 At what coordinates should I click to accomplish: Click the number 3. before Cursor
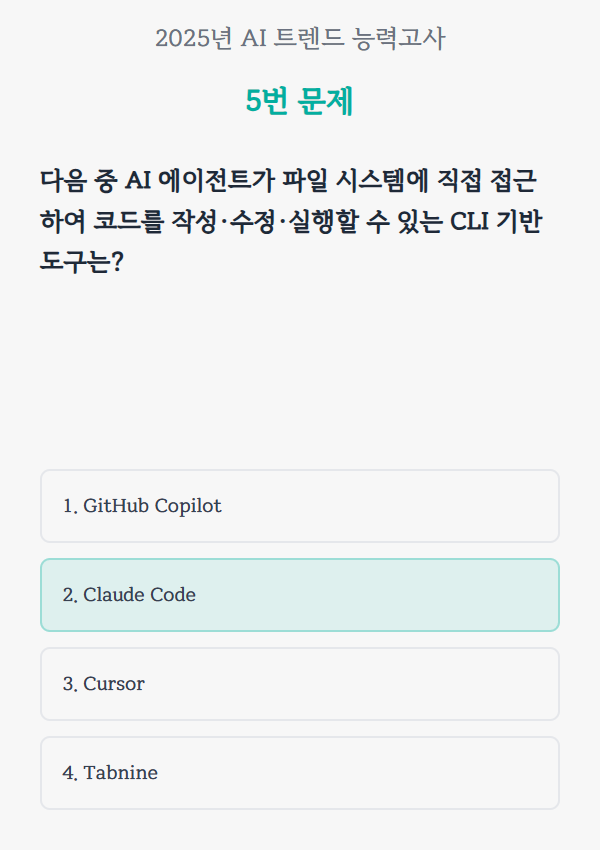coord(70,684)
